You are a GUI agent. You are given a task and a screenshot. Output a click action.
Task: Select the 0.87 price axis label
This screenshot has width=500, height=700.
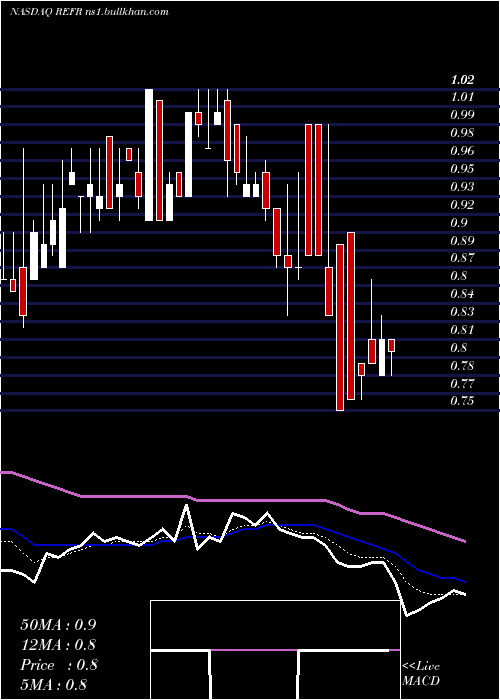tap(462, 258)
